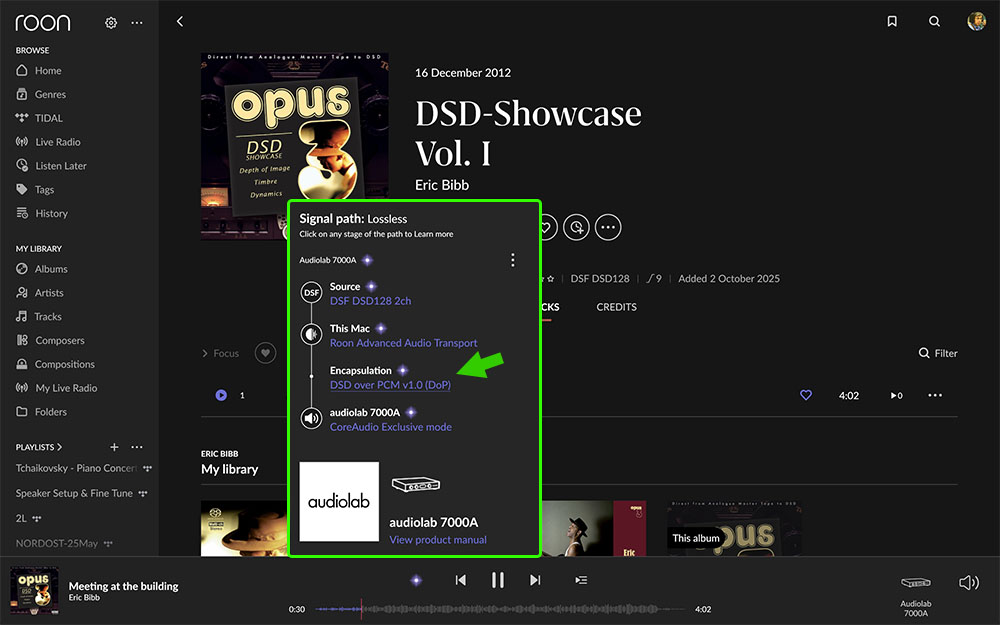Seek within the track waveform bar
Viewport: 1000px width, 625px height.
(x=500, y=609)
